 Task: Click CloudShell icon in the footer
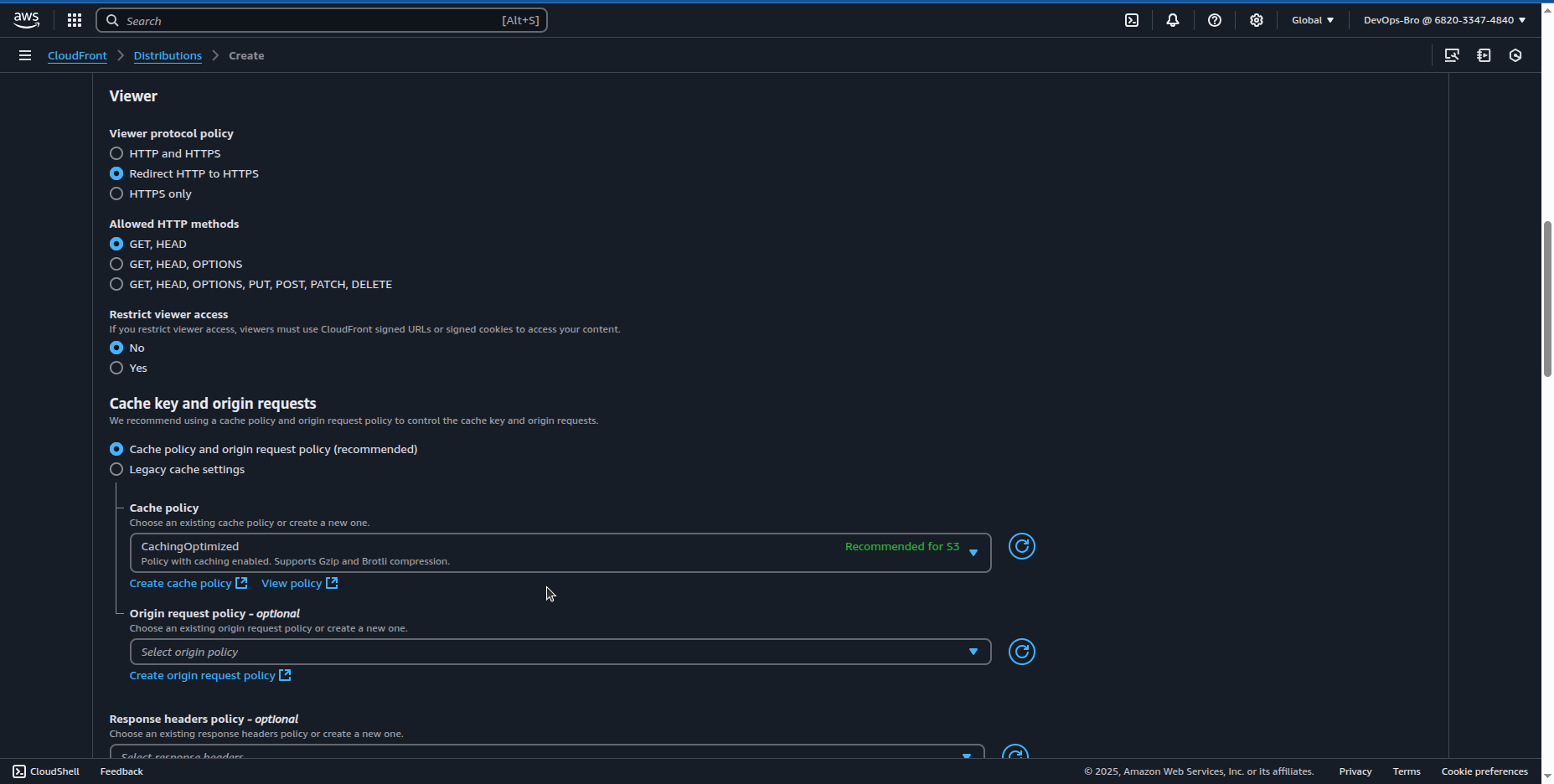point(19,771)
